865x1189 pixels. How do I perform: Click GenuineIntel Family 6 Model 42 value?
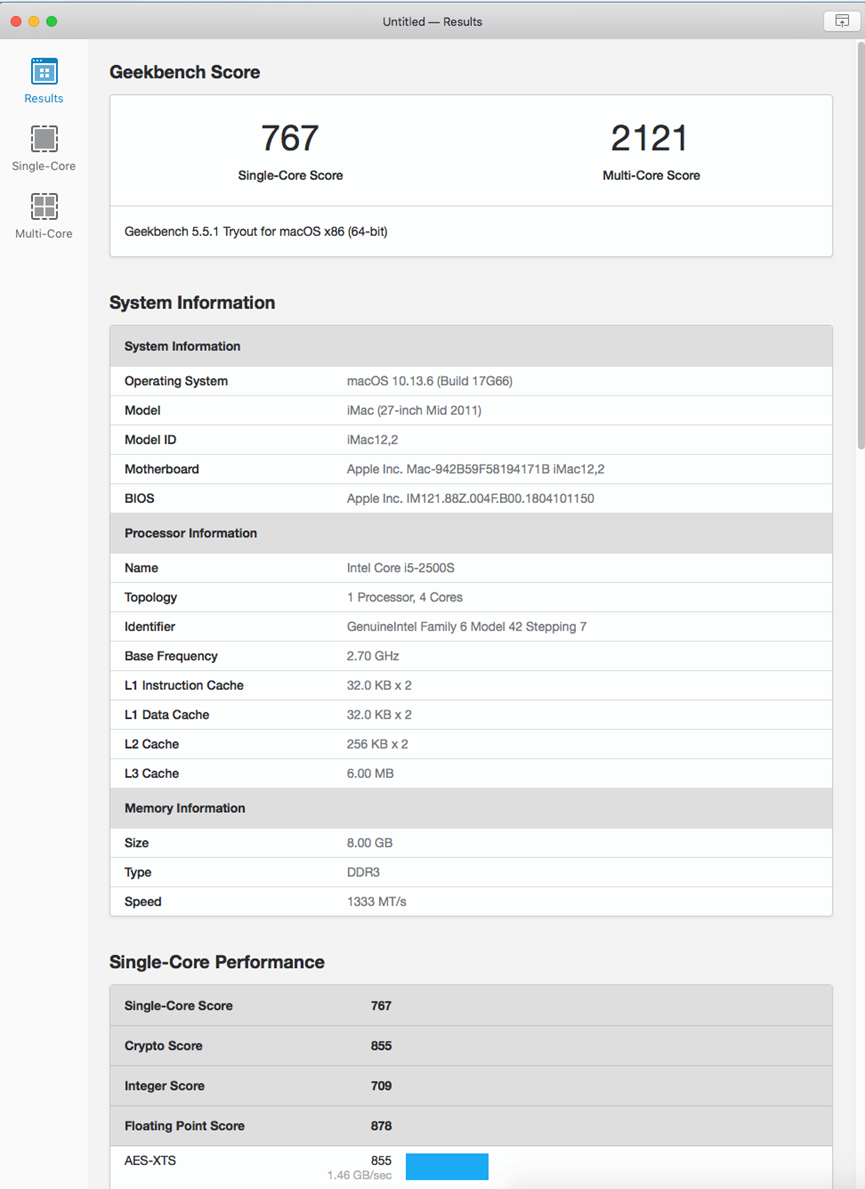(x=466, y=626)
